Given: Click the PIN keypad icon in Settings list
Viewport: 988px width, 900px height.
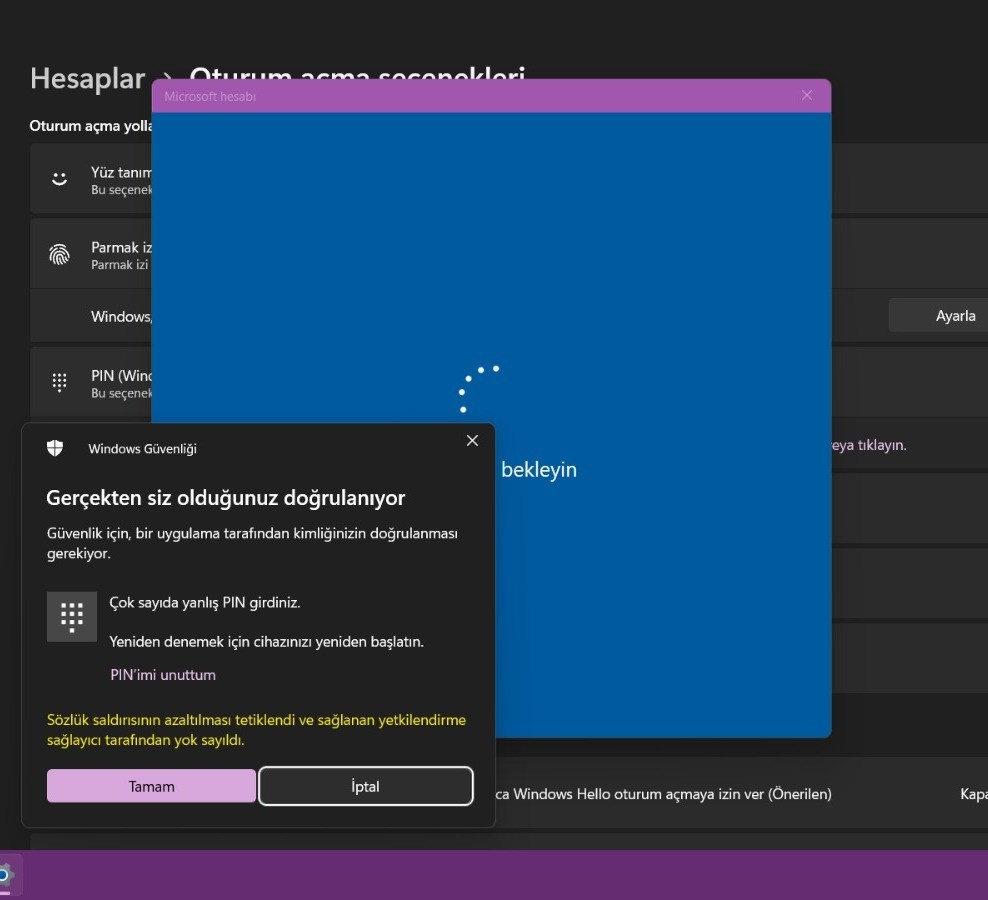Looking at the screenshot, I should [x=59, y=382].
